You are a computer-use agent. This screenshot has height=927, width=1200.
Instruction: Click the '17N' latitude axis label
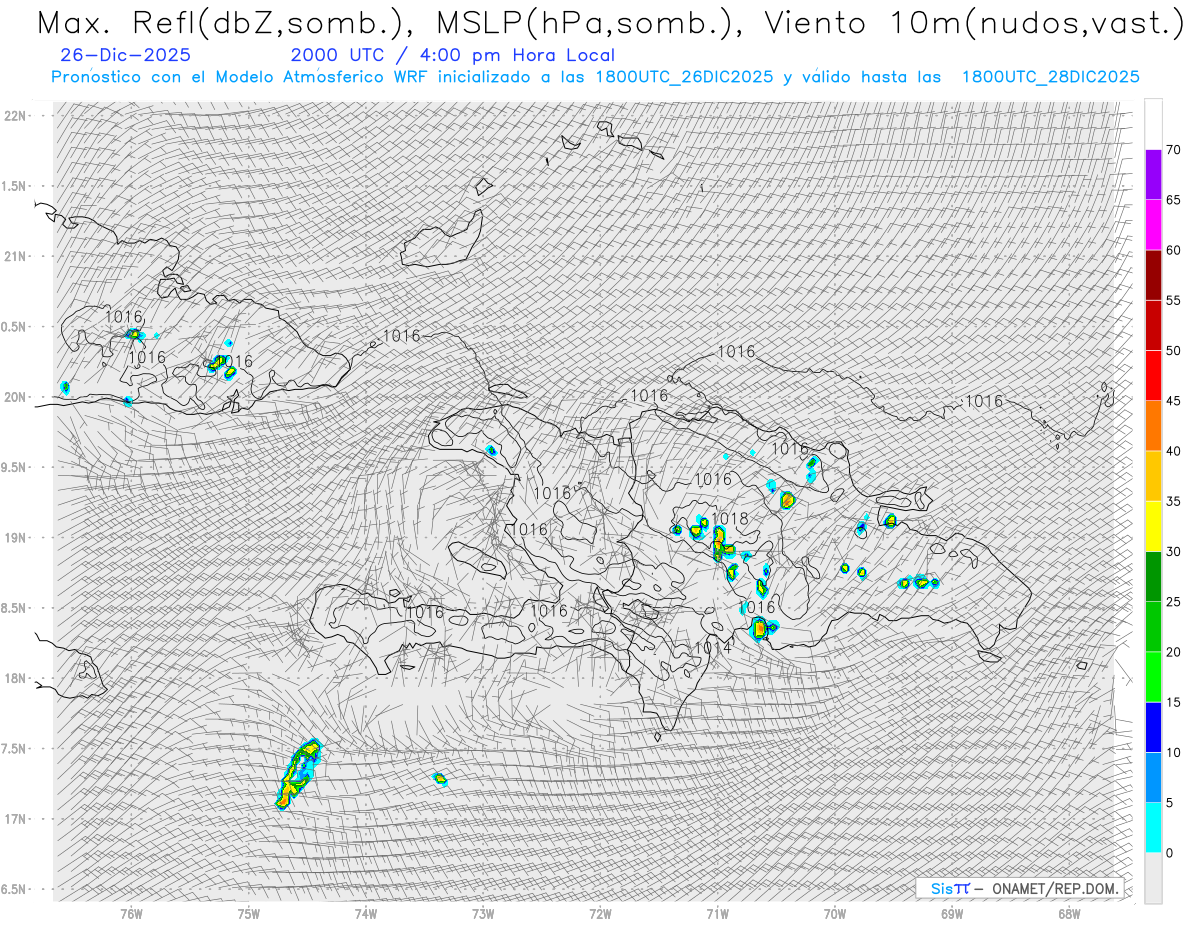pos(15,819)
